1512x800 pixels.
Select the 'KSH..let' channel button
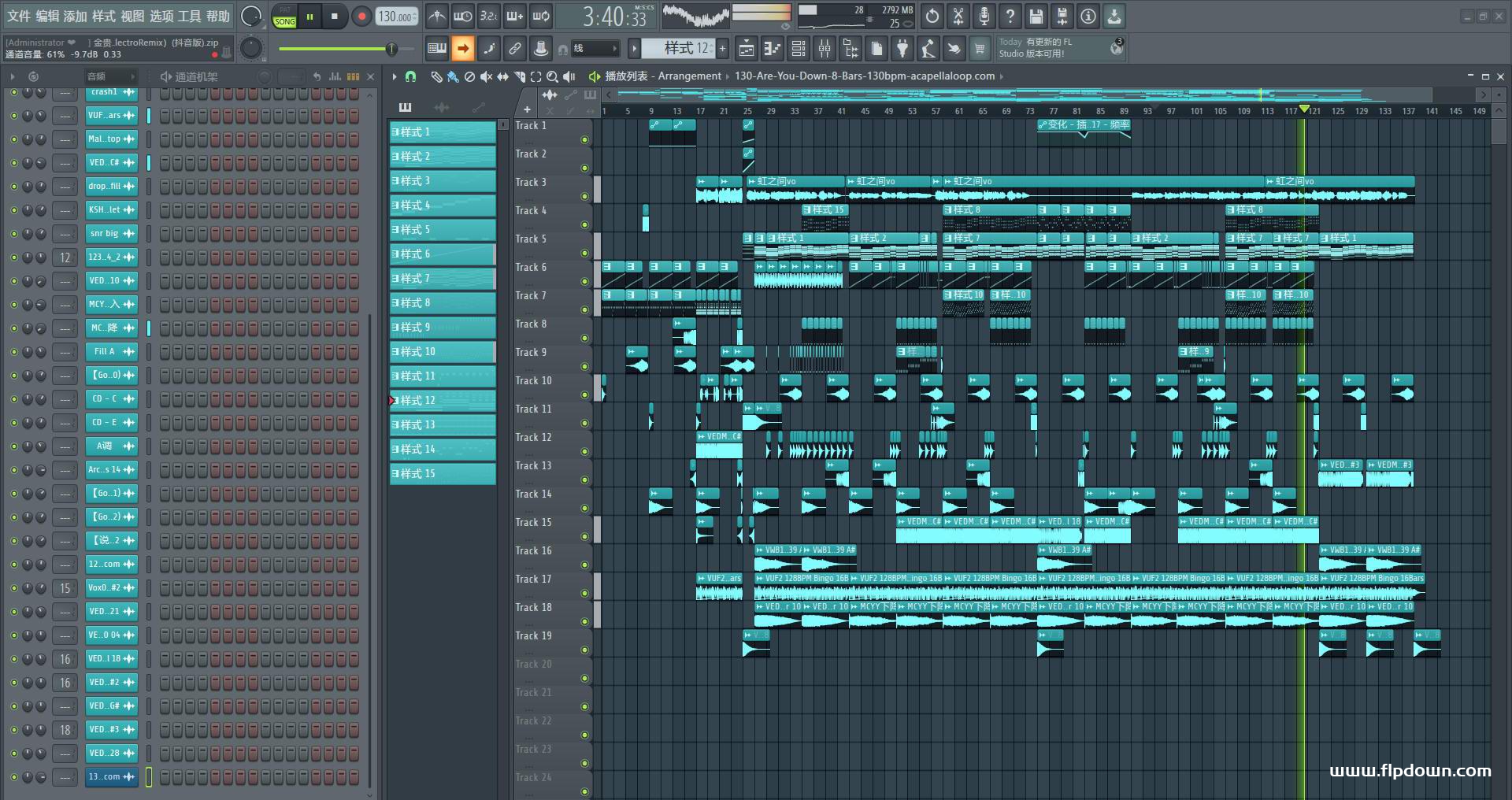point(111,210)
